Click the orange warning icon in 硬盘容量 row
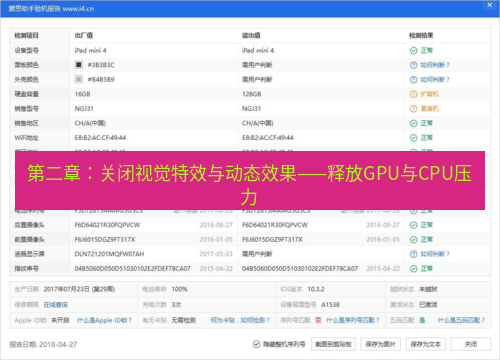Screen dimensions: 500x360 pos(413,94)
